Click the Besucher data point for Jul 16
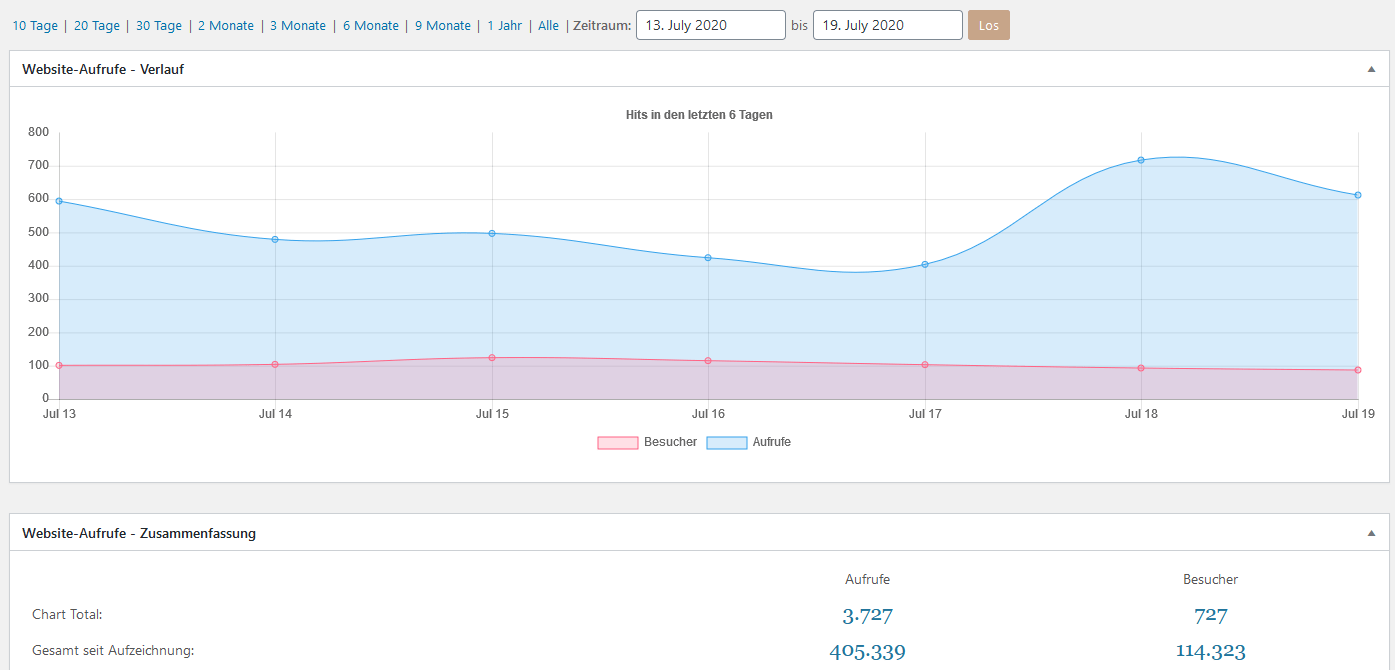 (x=708, y=361)
